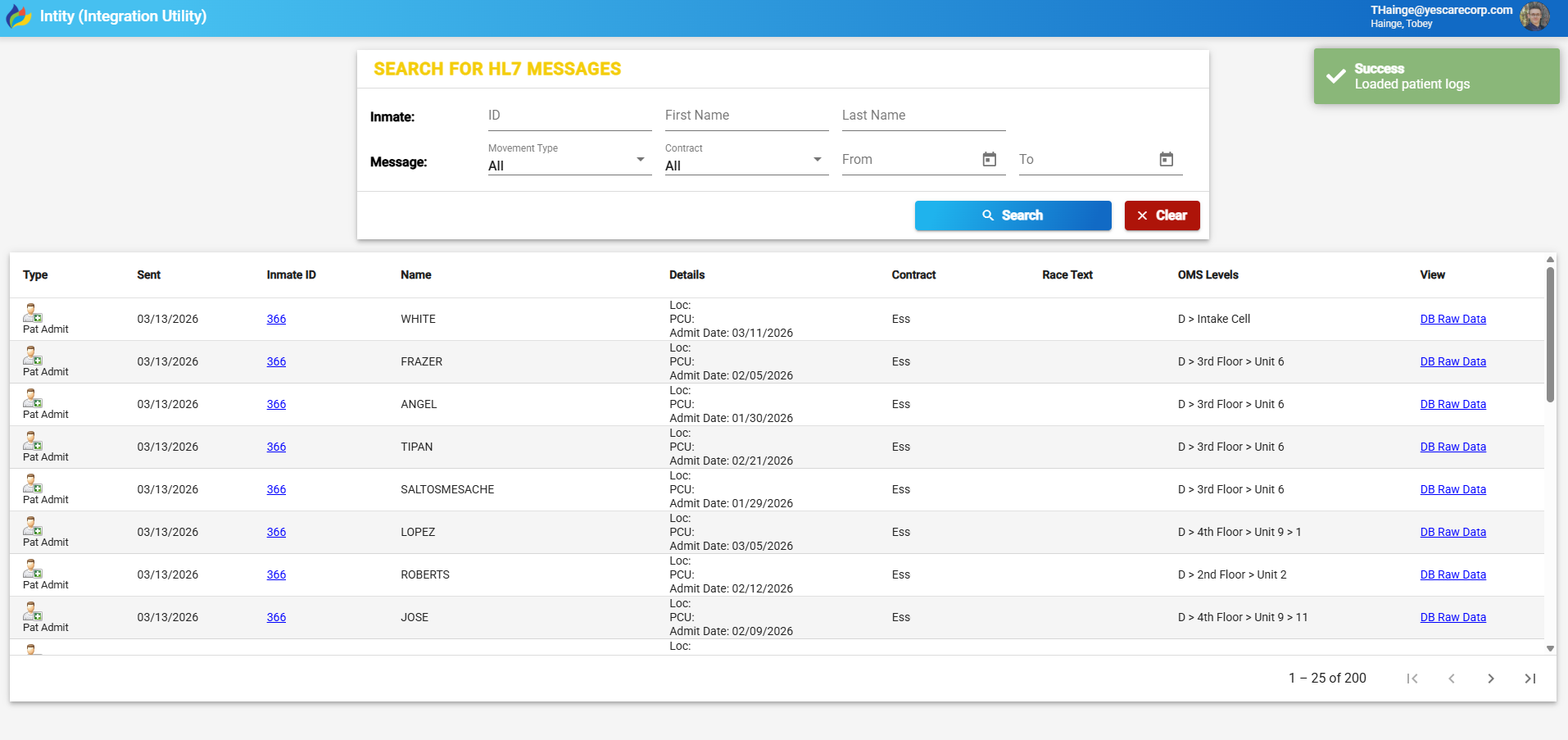The width and height of the screenshot is (1568, 740).
Task: Click the Pat Admit icon for FRAZER
Action: (x=33, y=356)
